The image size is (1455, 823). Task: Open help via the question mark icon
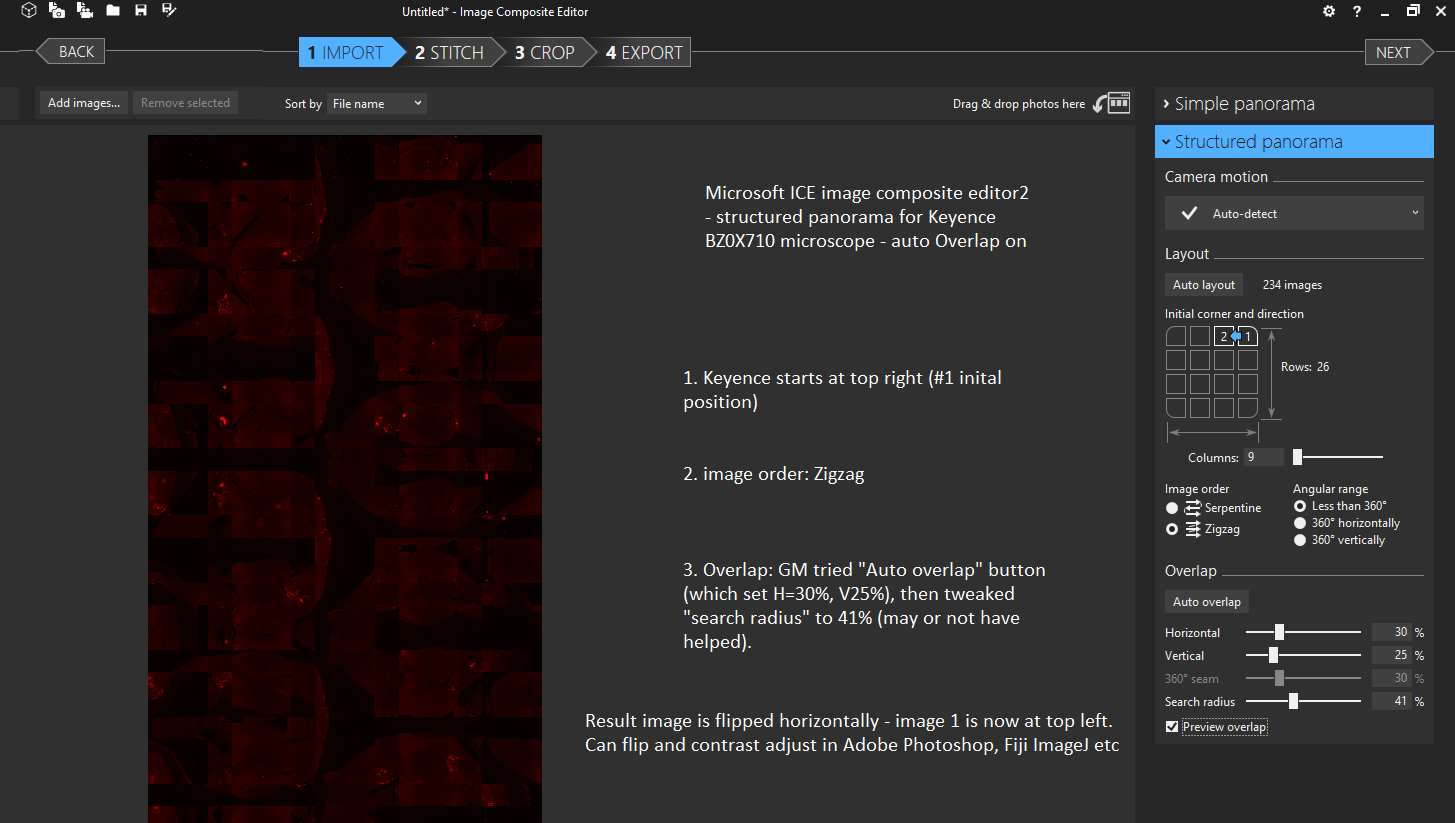[1357, 11]
